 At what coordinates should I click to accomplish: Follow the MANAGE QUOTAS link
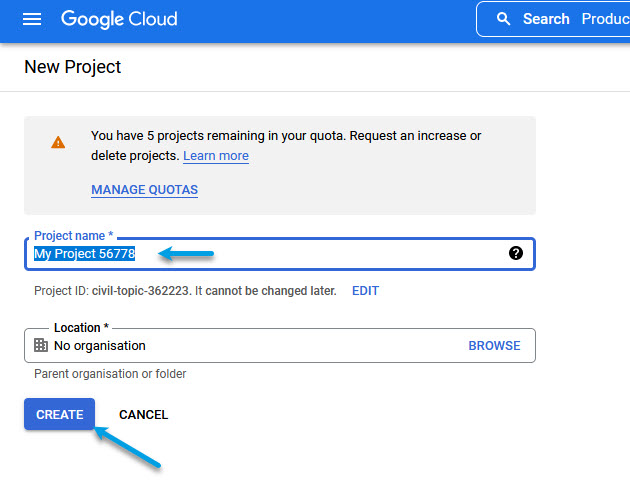(x=144, y=190)
